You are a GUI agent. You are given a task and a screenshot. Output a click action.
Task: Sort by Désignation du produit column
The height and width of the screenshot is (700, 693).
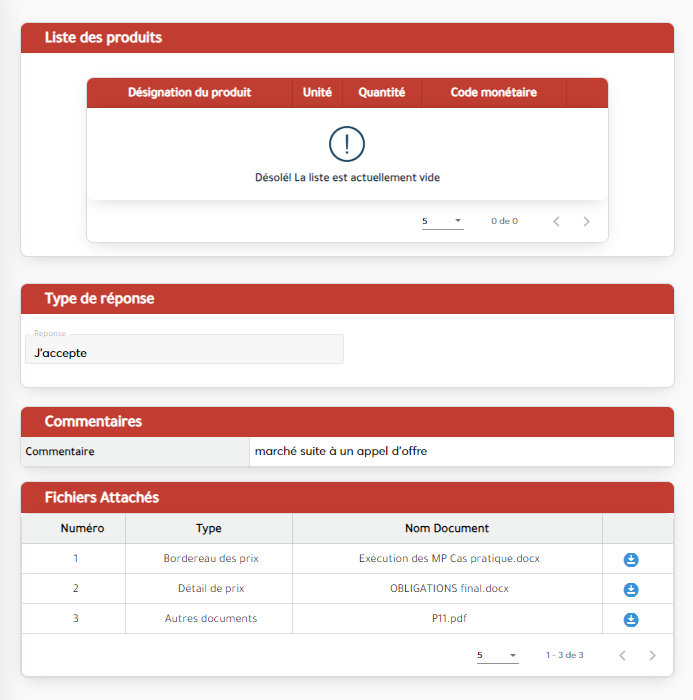tap(189, 92)
